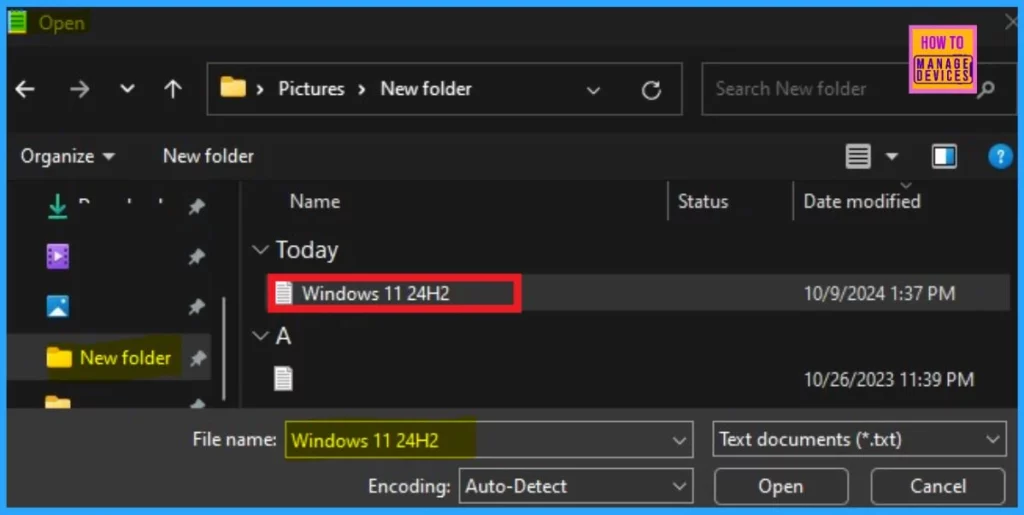Click the pin icon beside New folder
The image size is (1024, 515).
coord(198,358)
